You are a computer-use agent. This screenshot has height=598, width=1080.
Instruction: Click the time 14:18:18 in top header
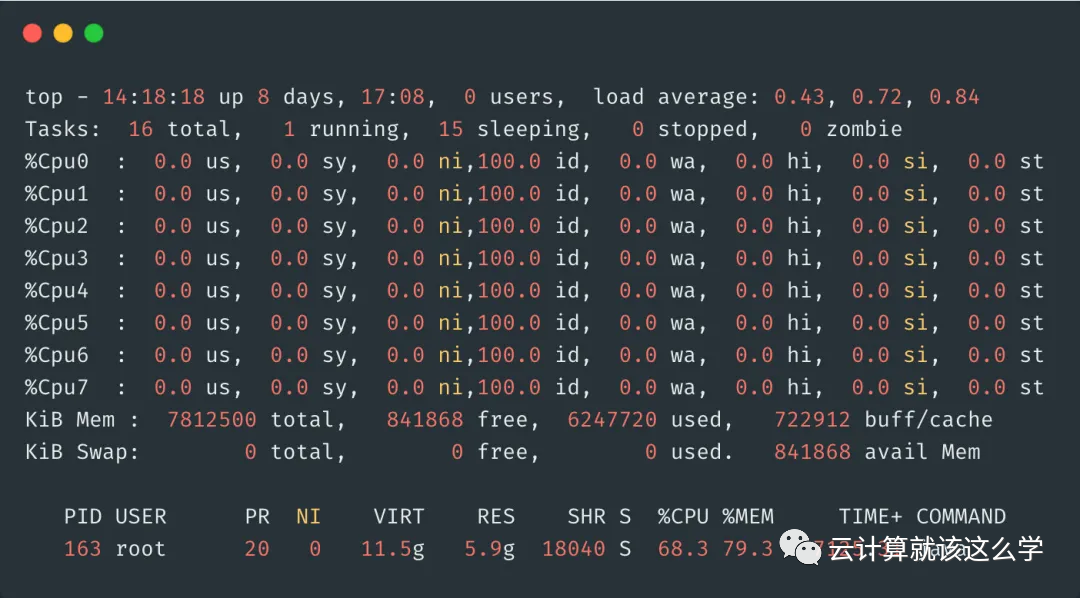(154, 96)
